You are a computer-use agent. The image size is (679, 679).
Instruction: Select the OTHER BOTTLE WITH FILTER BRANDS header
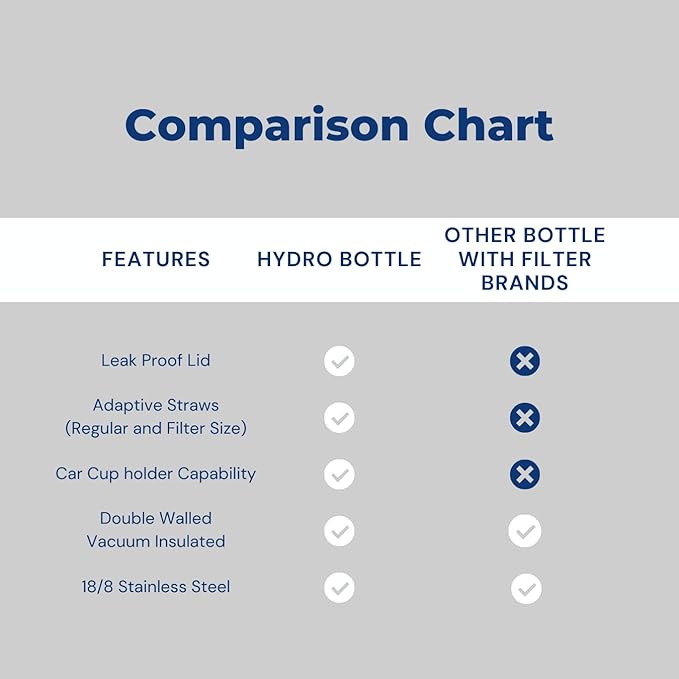(525, 259)
